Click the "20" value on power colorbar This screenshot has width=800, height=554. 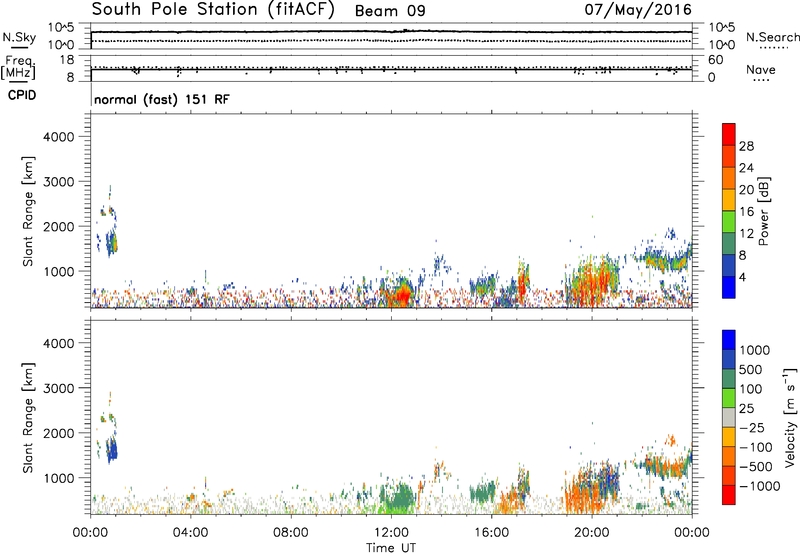(746, 190)
